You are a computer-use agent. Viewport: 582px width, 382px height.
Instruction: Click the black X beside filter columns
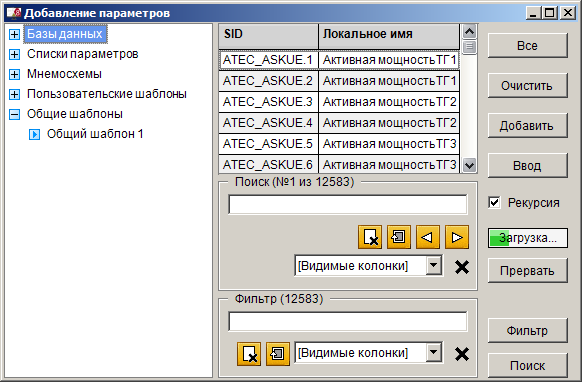point(462,354)
